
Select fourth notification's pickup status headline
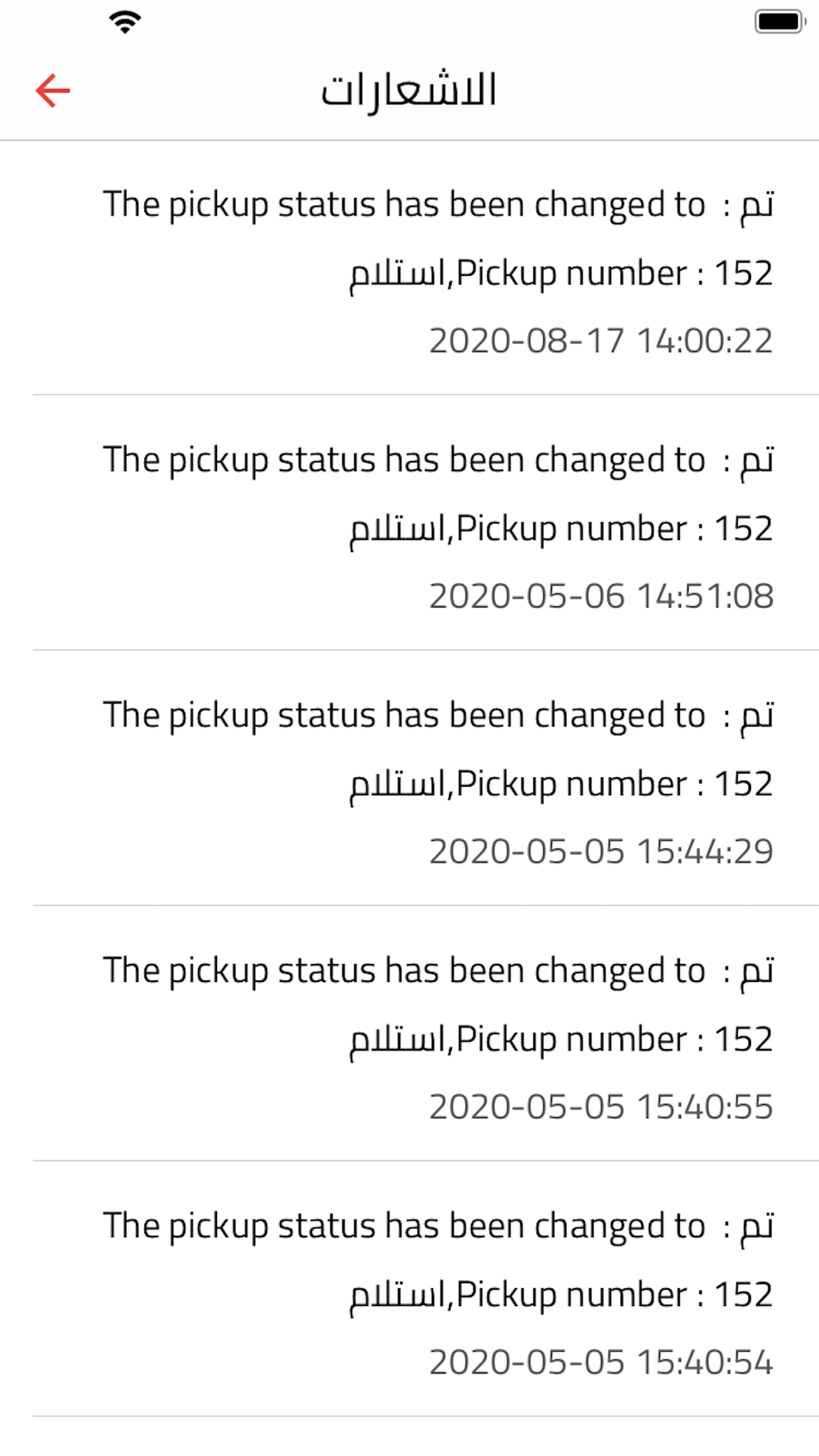coord(438,971)
